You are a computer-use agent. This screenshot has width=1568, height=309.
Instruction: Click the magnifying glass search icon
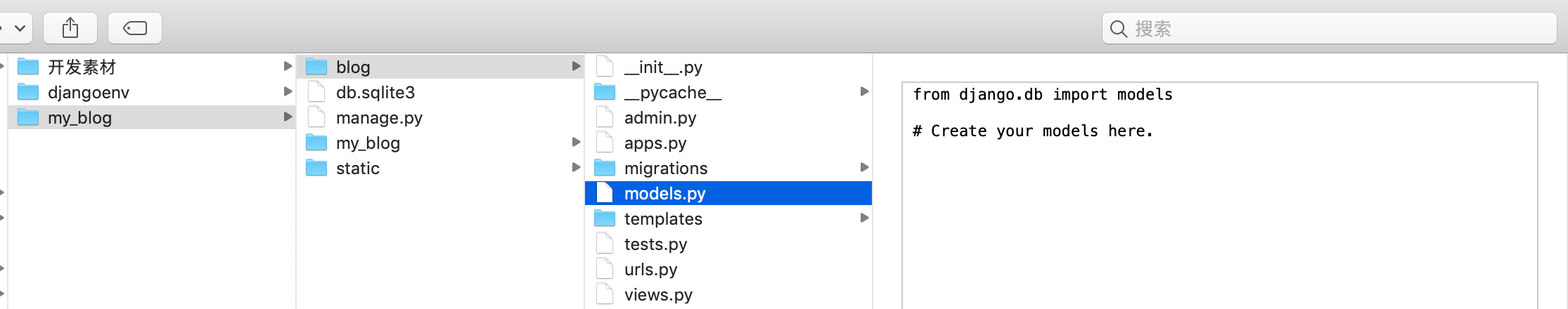1118,29
